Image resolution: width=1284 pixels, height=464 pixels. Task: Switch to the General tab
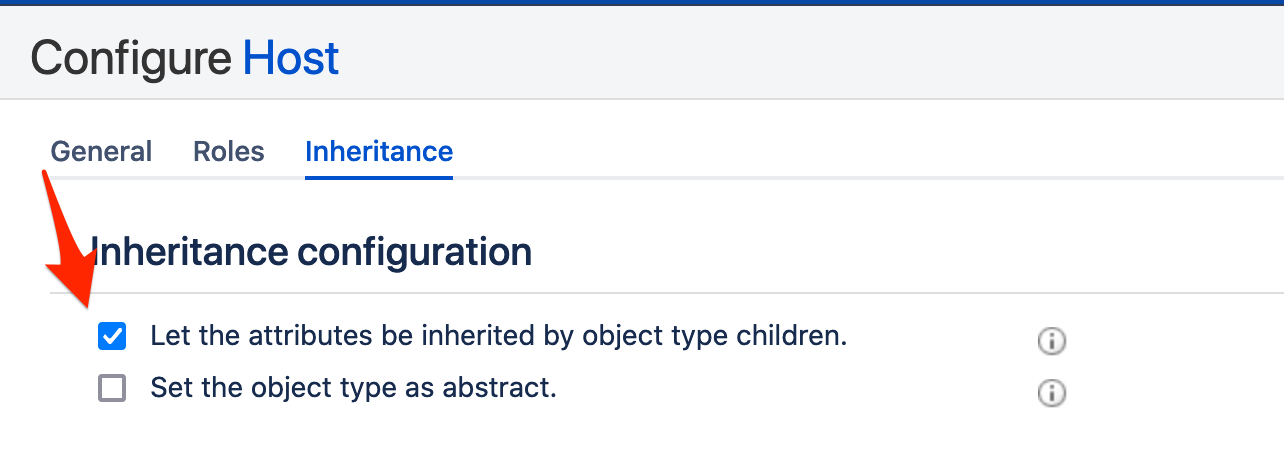101,152
